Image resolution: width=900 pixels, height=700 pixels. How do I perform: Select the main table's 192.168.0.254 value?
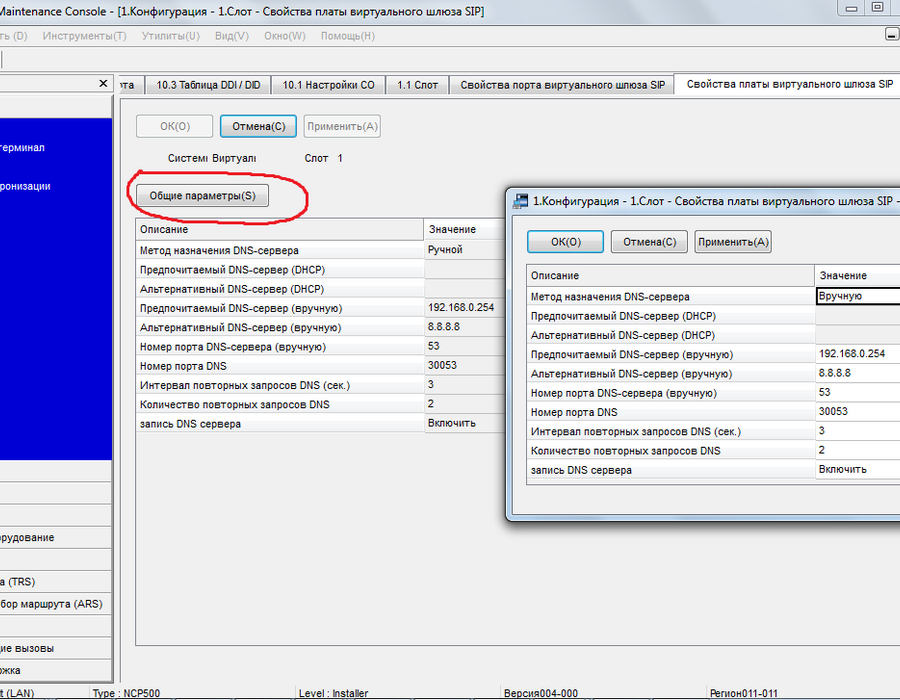[x=465, y=308]
